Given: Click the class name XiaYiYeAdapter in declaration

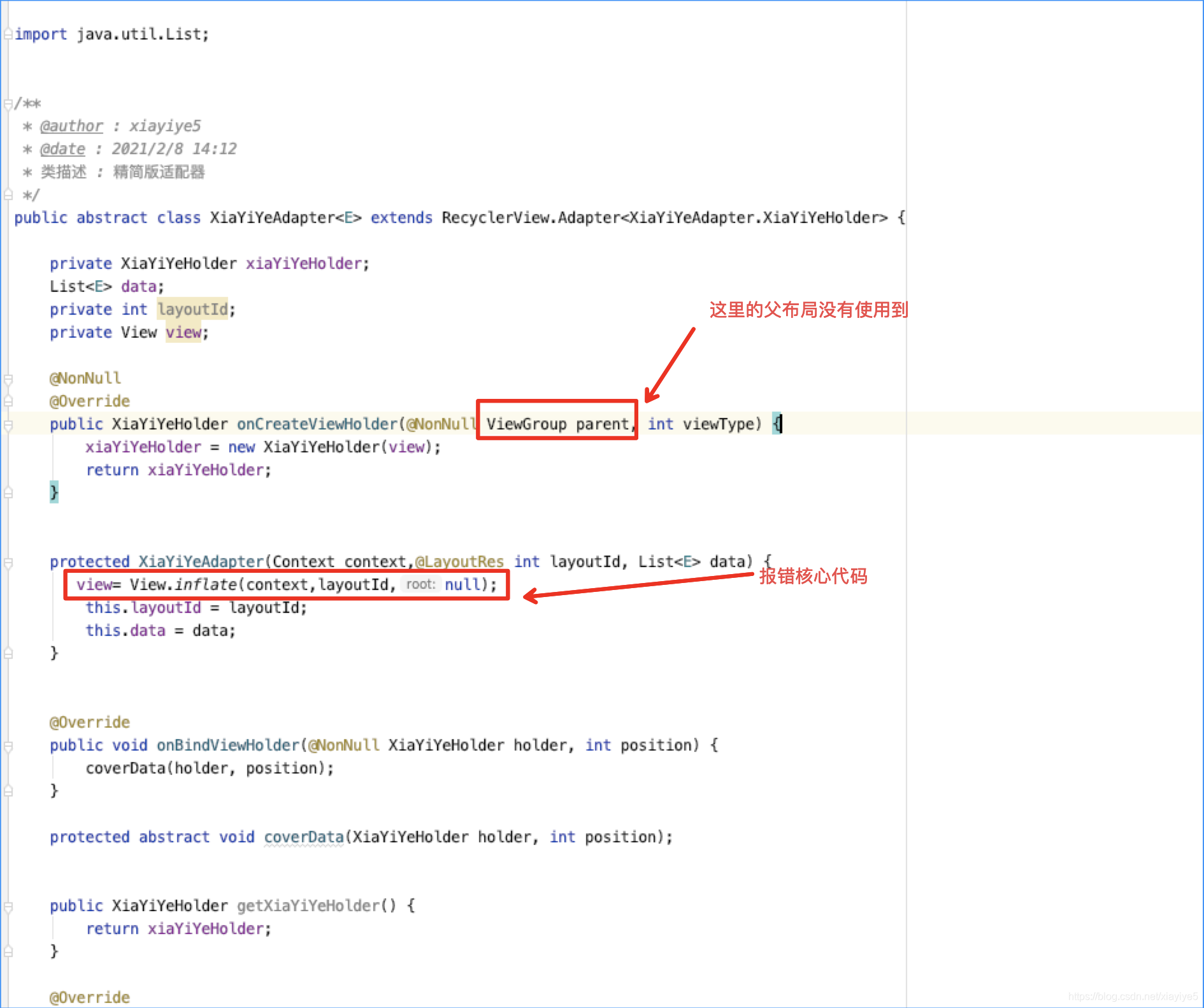Looking at the screenshot, I should (x=273, y=218).
